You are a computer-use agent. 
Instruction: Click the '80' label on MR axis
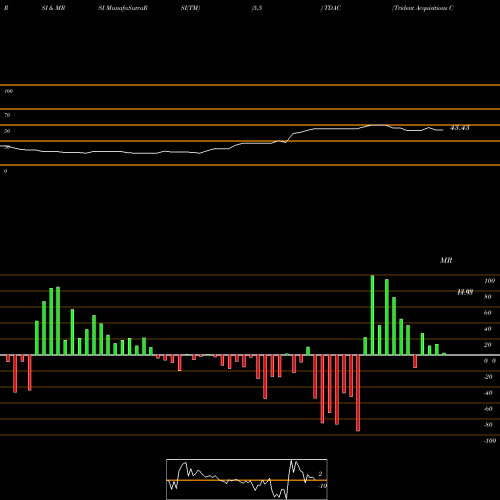click(488, 297)
